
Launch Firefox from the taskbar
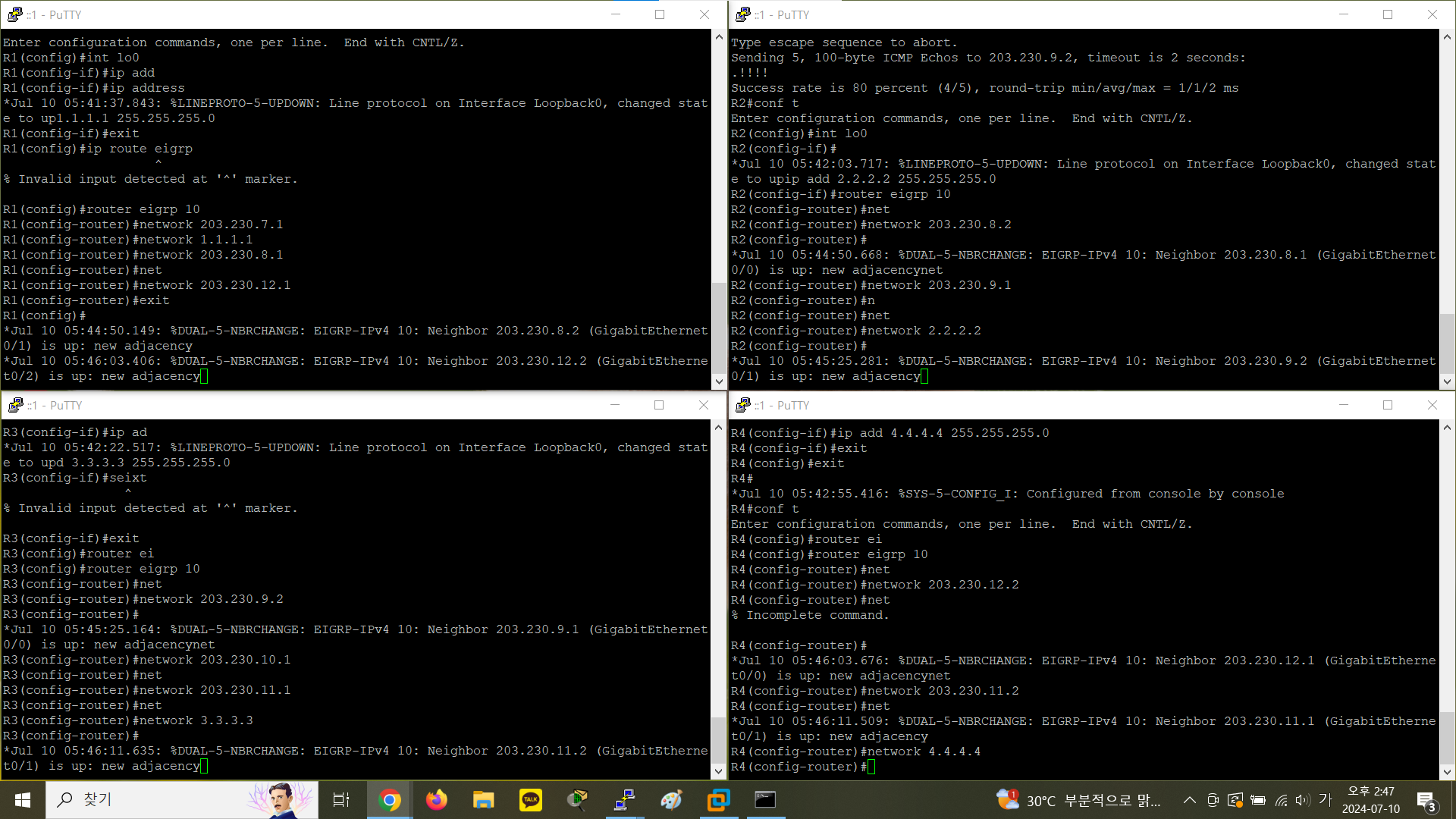(437, 800)
